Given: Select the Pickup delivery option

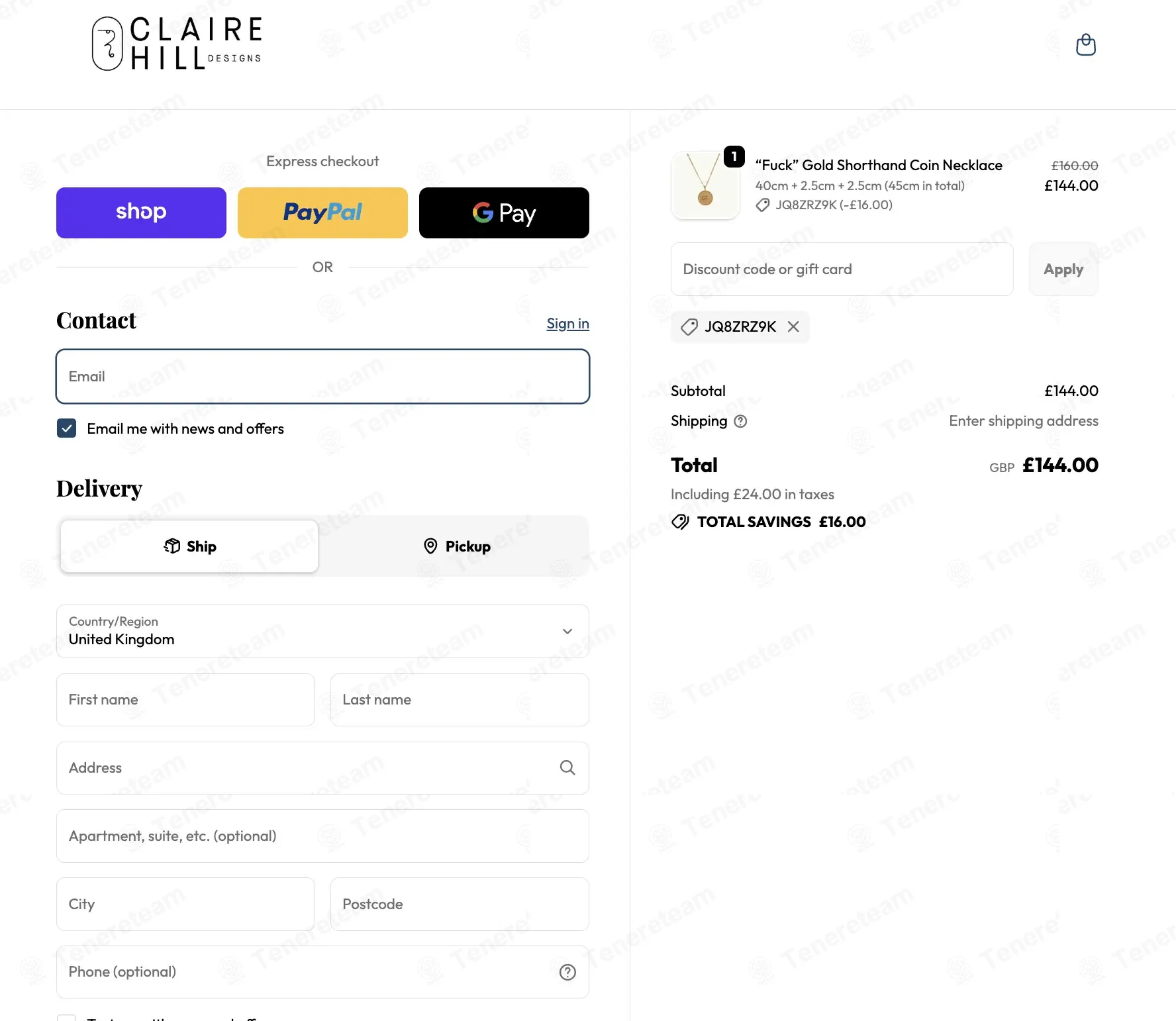Looking at the screenshot, I should coord(457,546).
